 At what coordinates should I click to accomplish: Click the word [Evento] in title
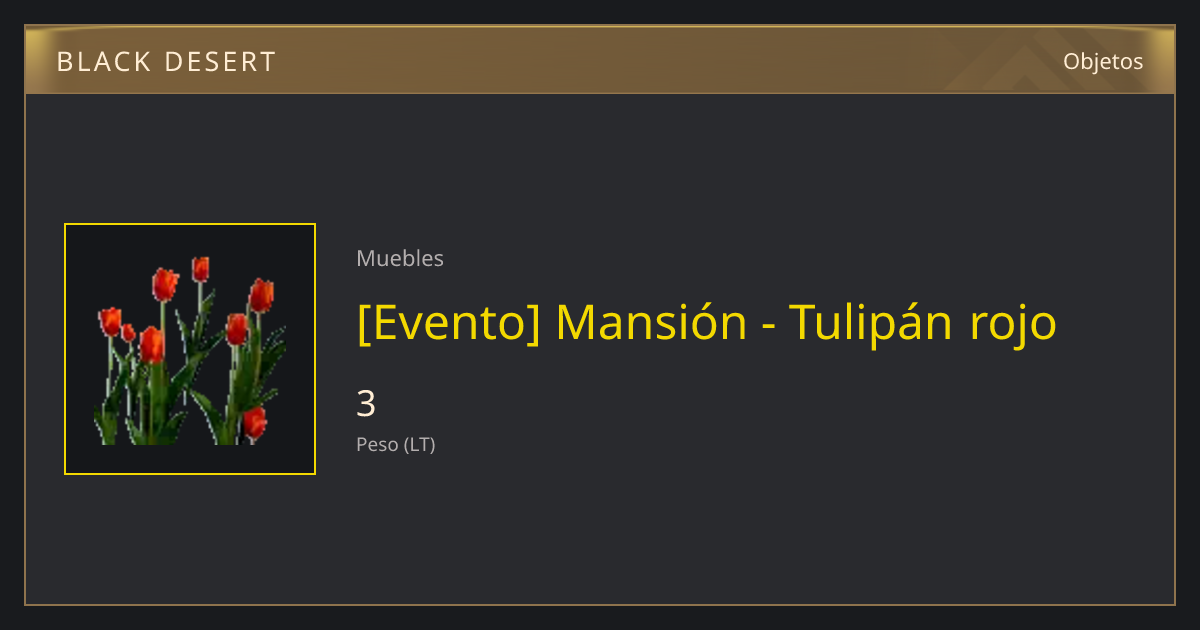click(449, 322)
